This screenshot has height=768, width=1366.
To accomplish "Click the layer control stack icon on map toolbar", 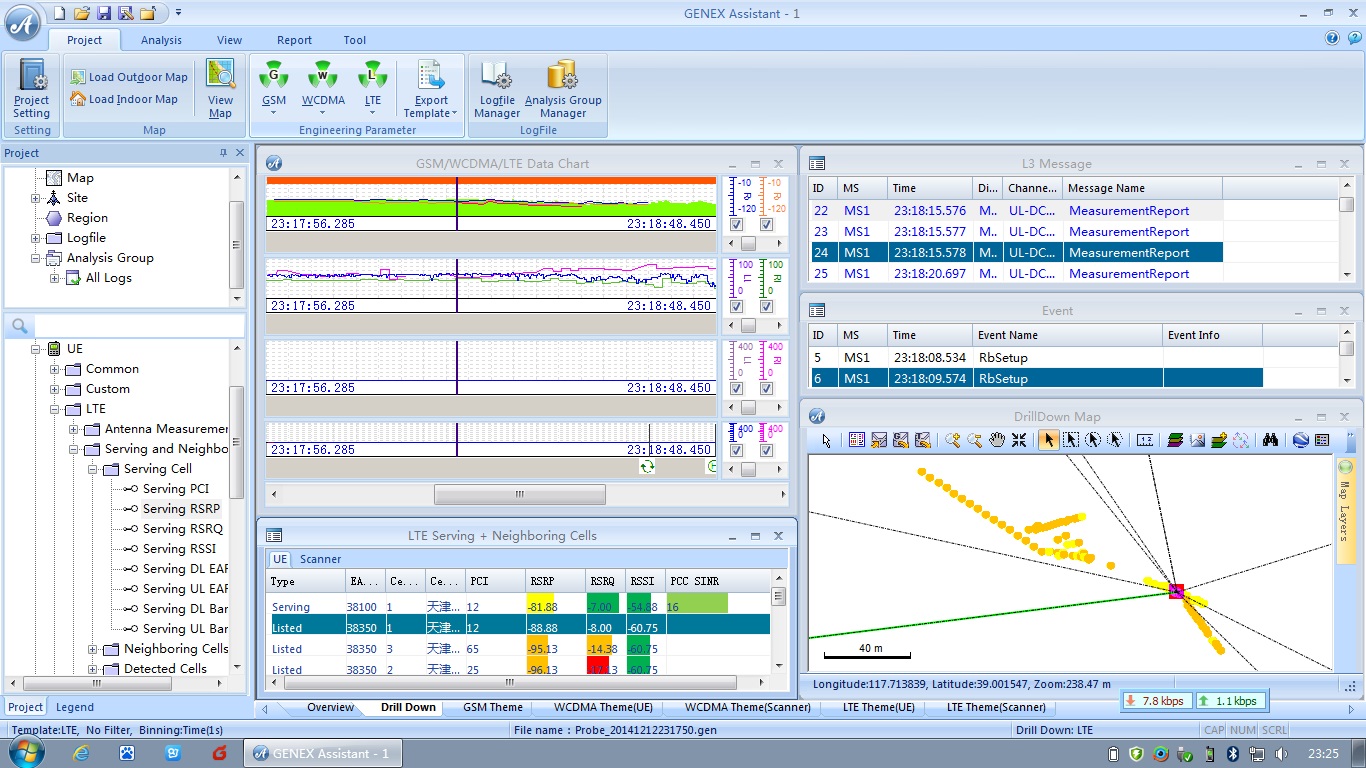I will 1175,440.
